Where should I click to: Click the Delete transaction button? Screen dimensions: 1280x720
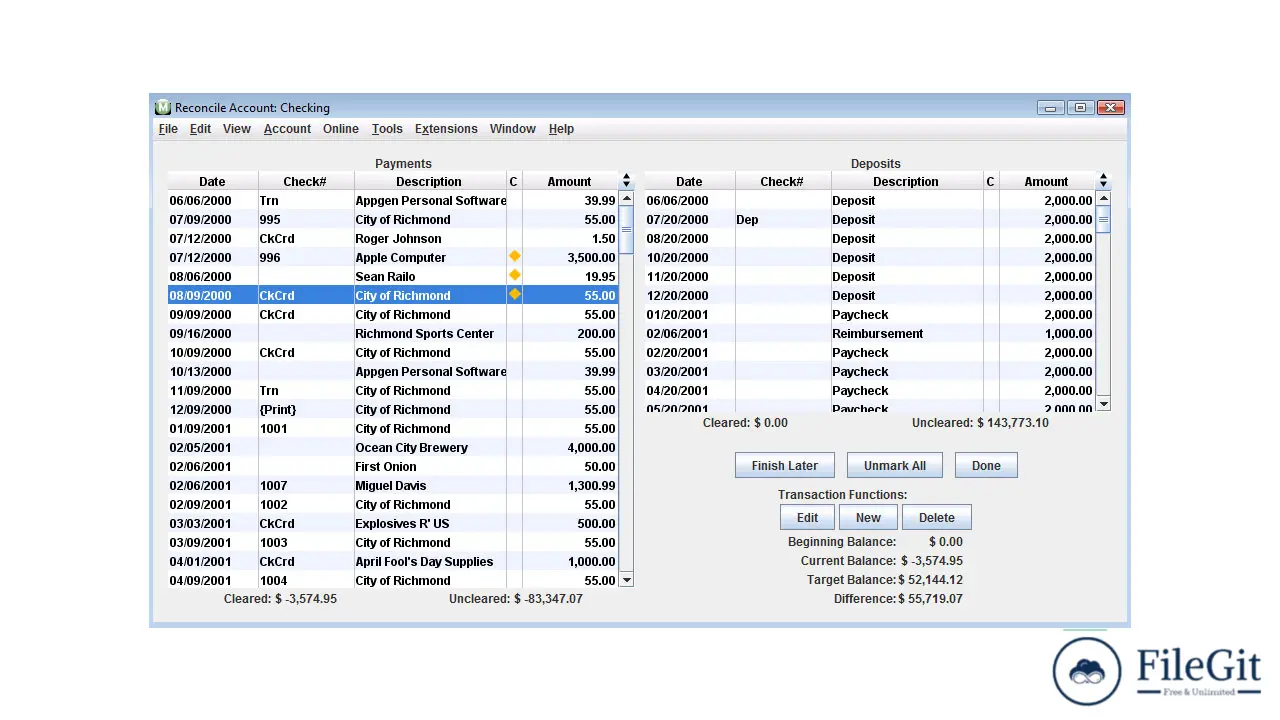[x=937, y=518]
